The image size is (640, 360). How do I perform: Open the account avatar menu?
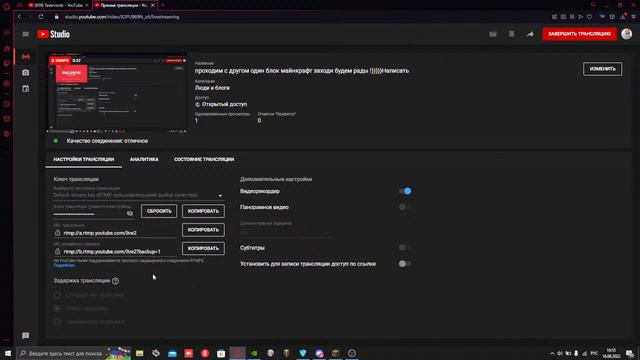[x=627, y=34]
